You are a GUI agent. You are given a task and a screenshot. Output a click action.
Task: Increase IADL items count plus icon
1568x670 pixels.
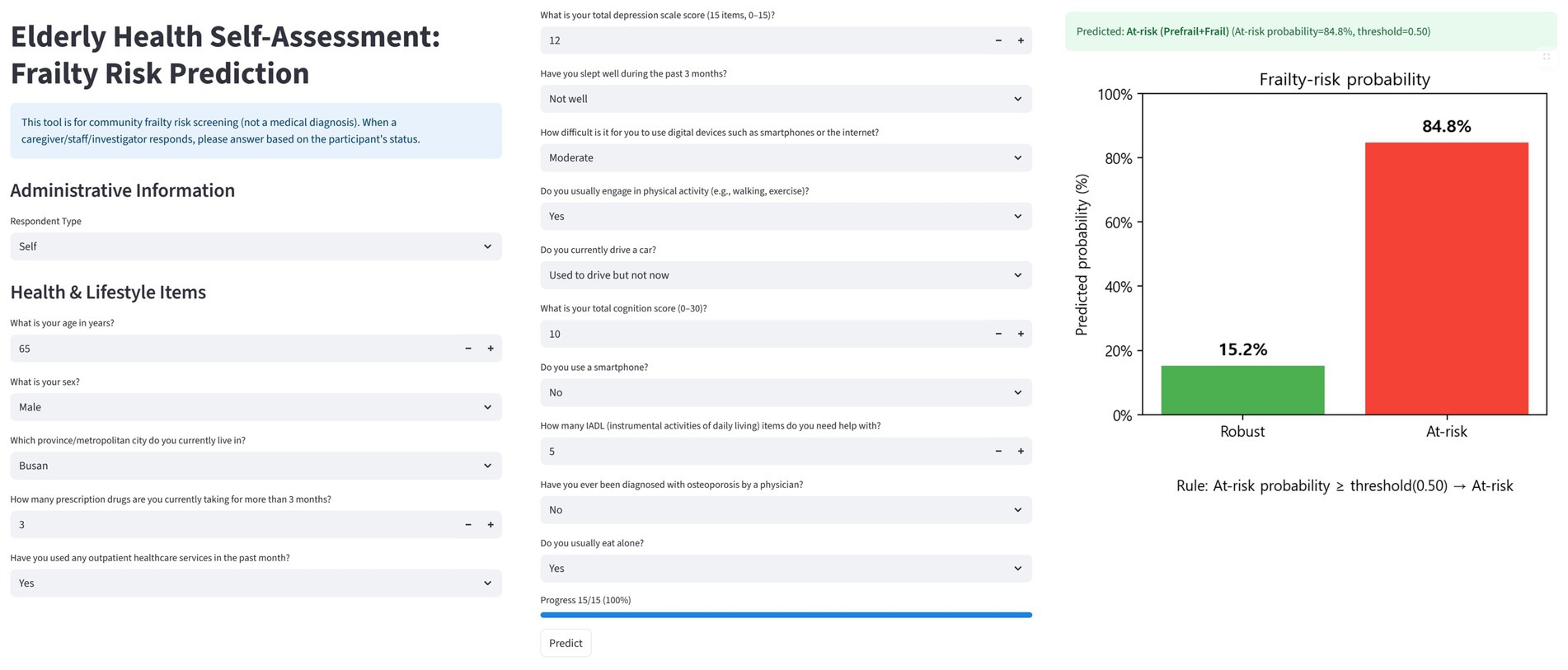1021,452
